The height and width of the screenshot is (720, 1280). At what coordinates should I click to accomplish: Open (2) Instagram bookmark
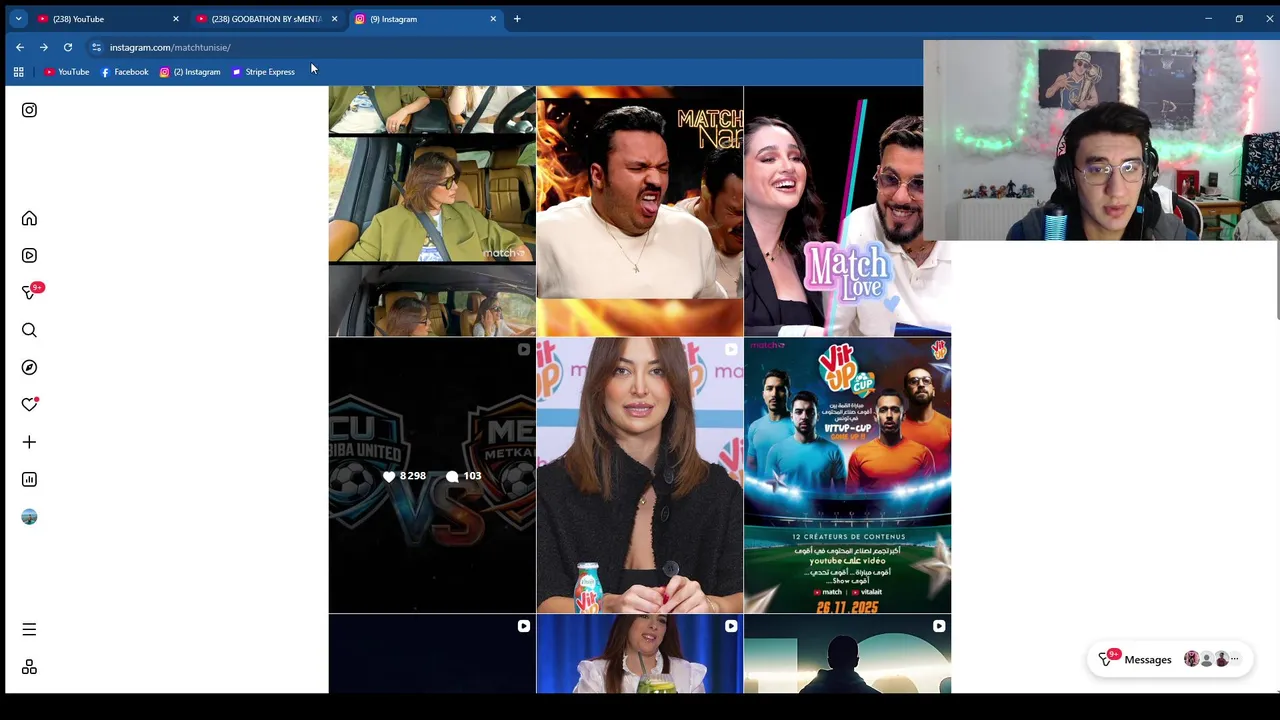pyautogui.click(x=190, y=72)
